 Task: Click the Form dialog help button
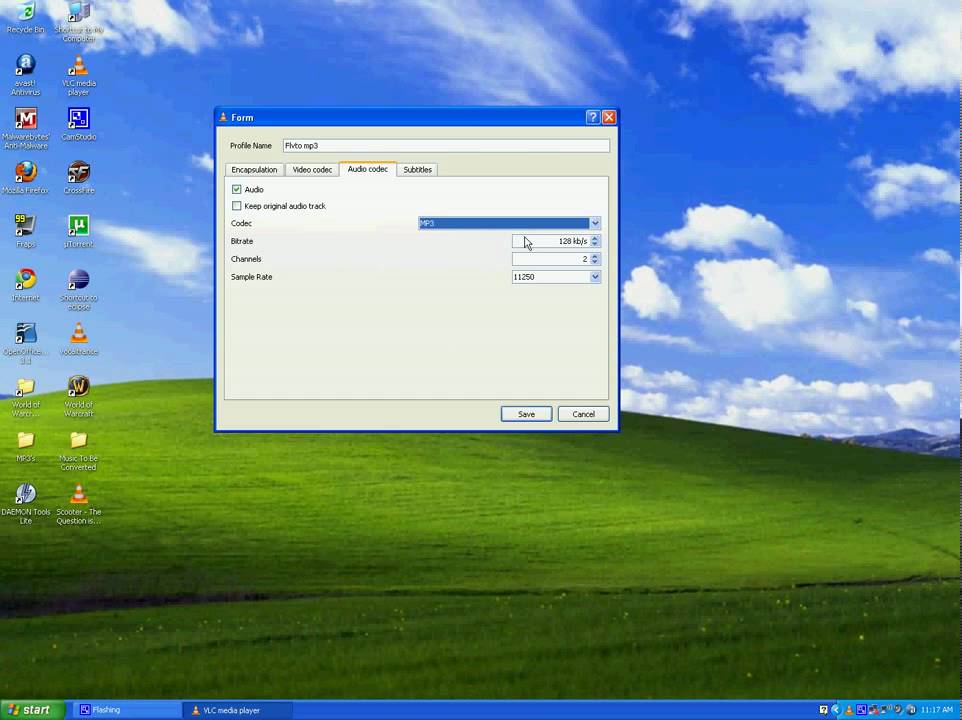click(593, 117)
